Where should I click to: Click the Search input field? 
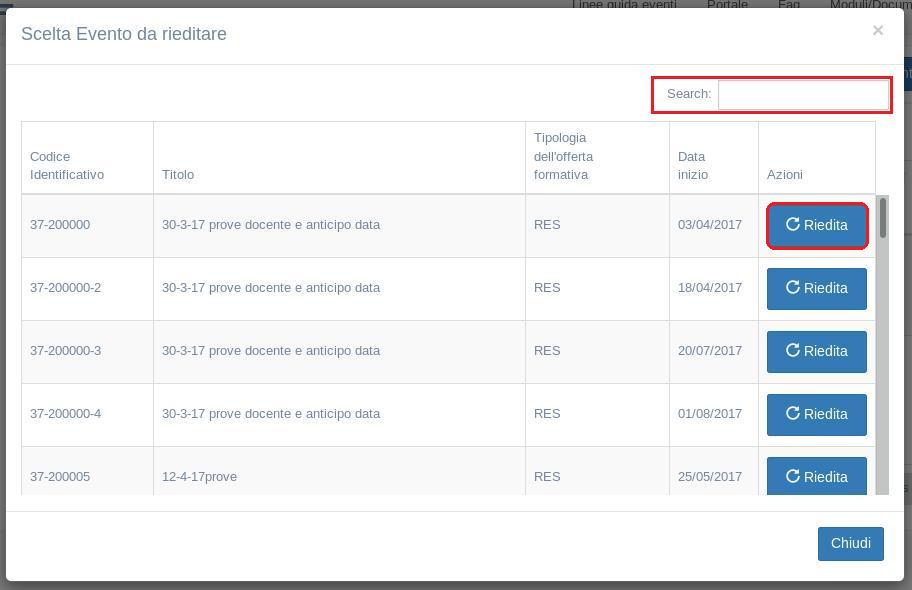[803, 94]
